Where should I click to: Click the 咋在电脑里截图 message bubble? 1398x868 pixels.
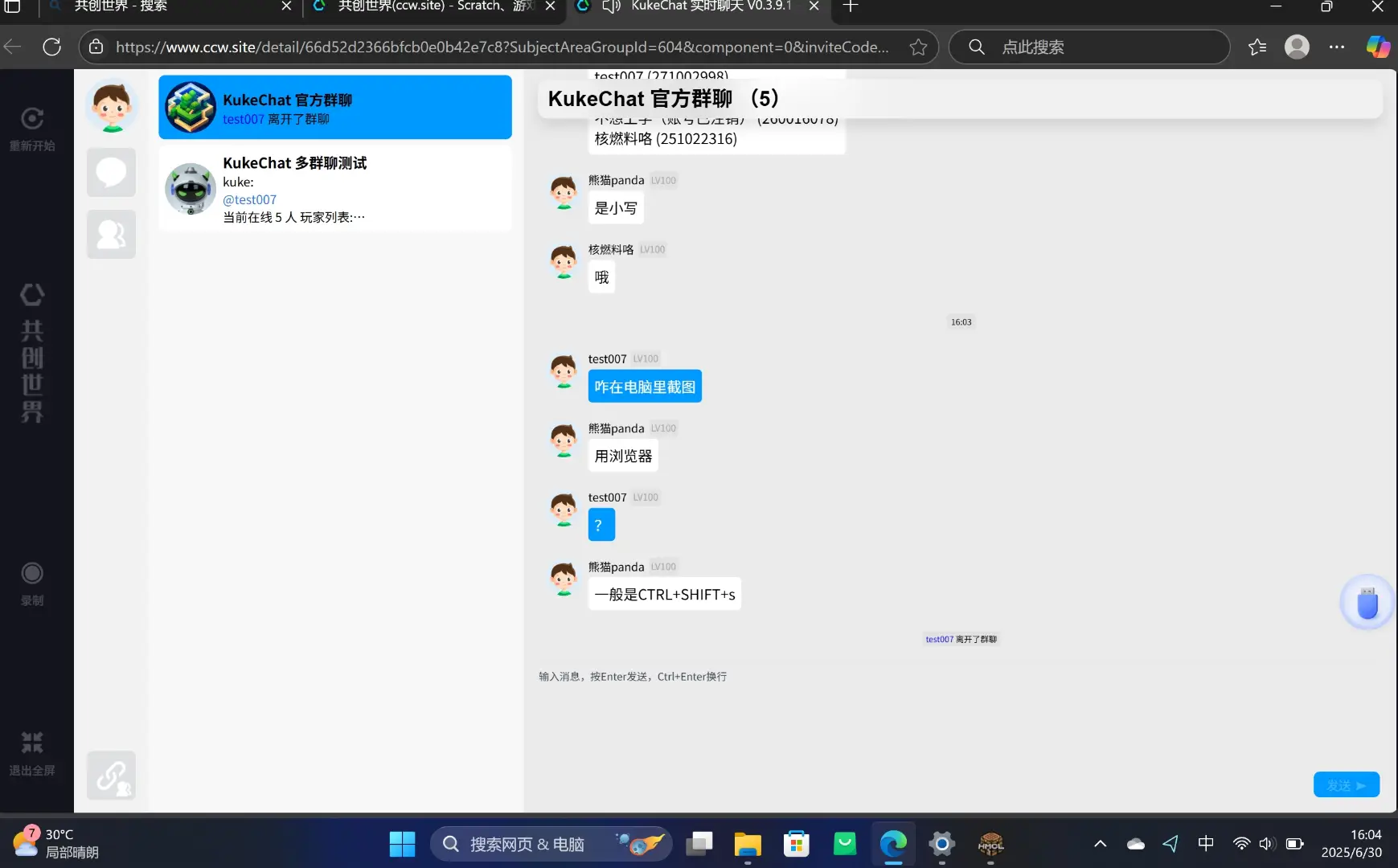pos(645,387)
